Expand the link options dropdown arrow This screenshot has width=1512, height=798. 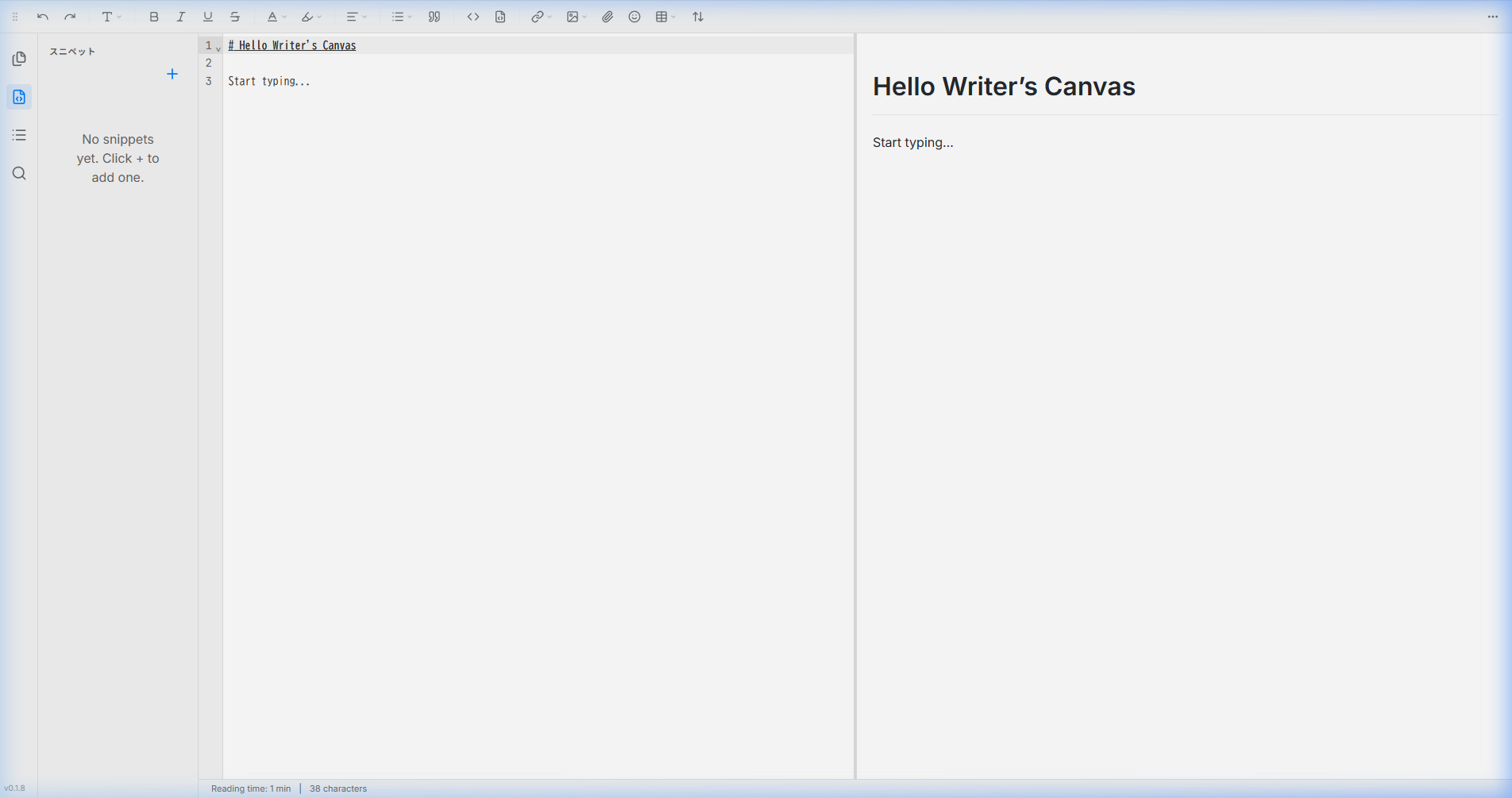[x=550, y=17]
